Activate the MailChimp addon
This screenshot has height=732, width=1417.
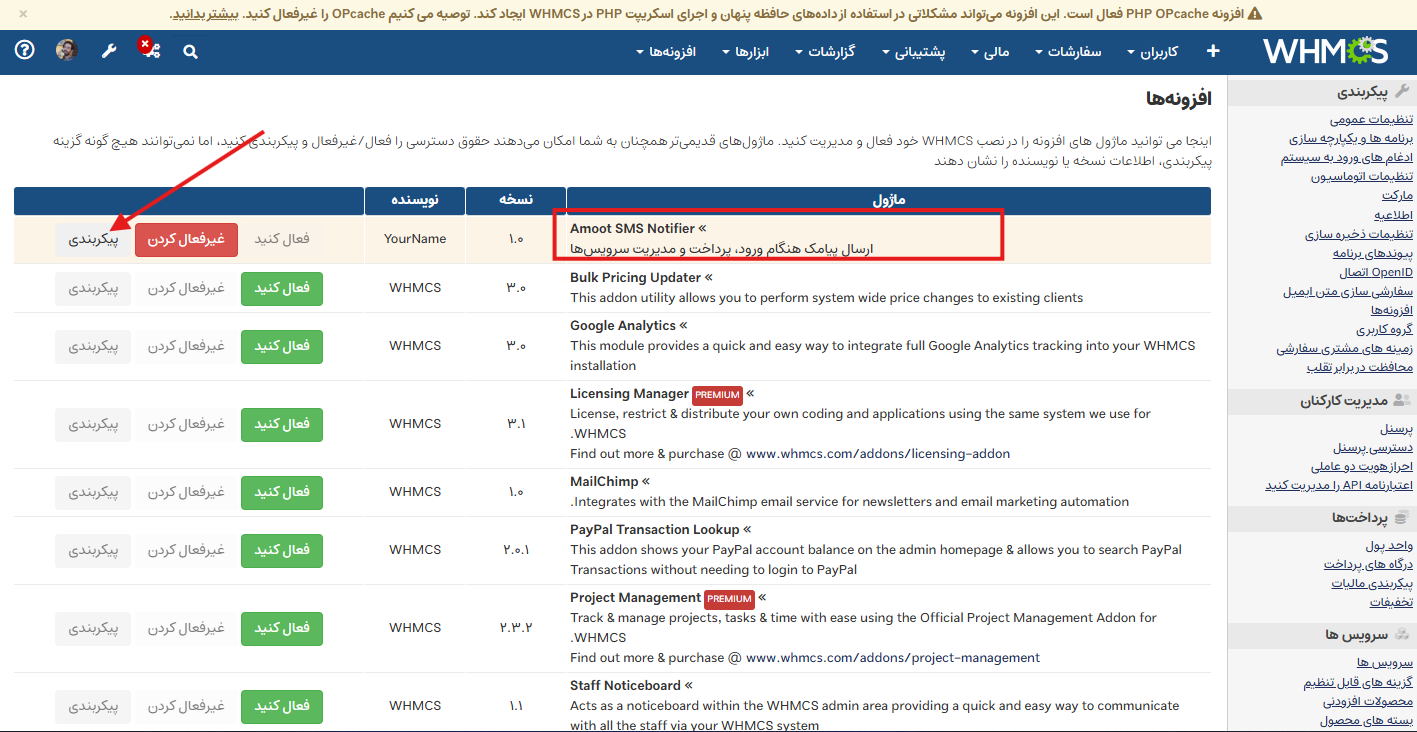pyautogui.click(x=282, y=492)
